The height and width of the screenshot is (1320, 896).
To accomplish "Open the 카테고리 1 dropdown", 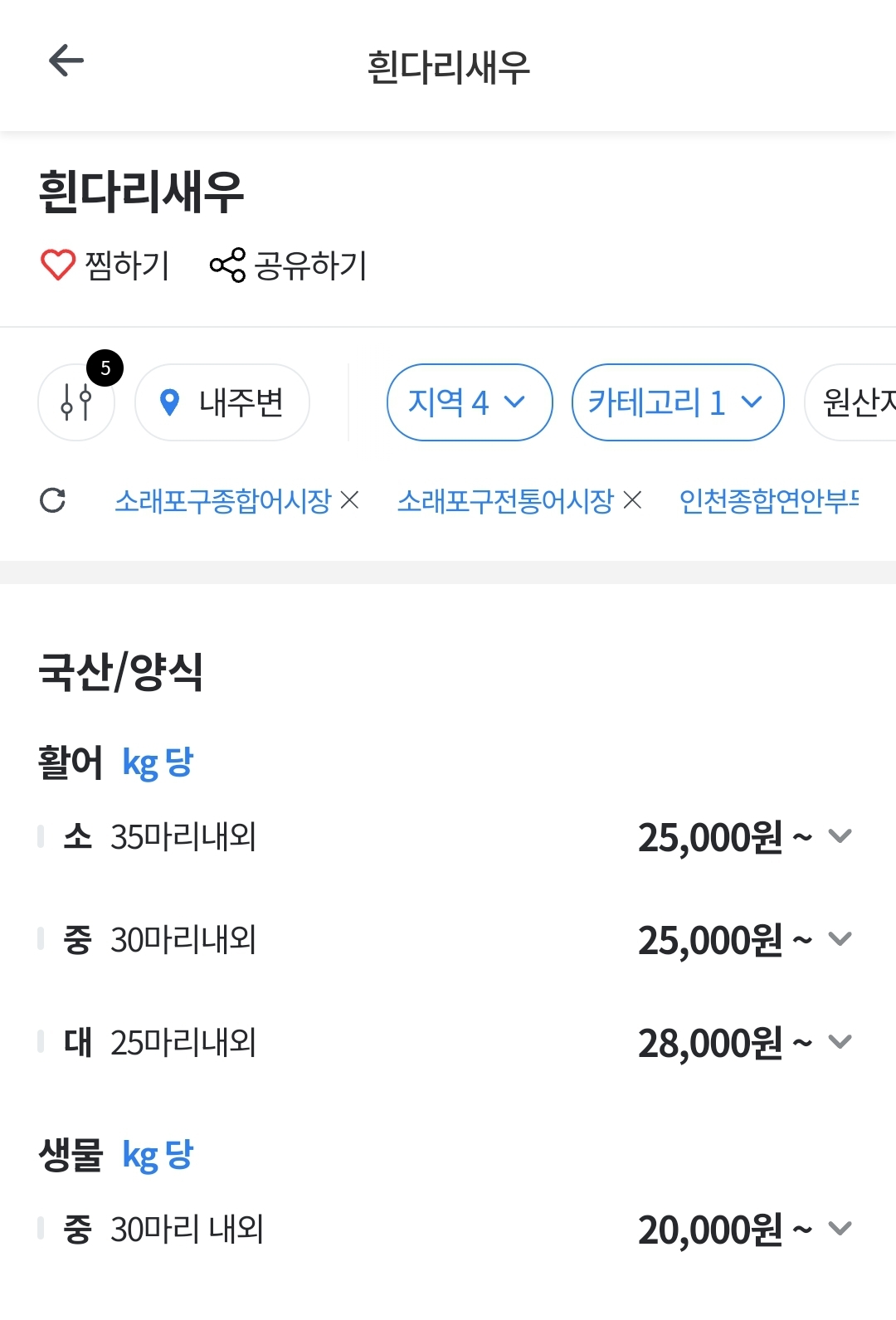I will pos(678,402).
